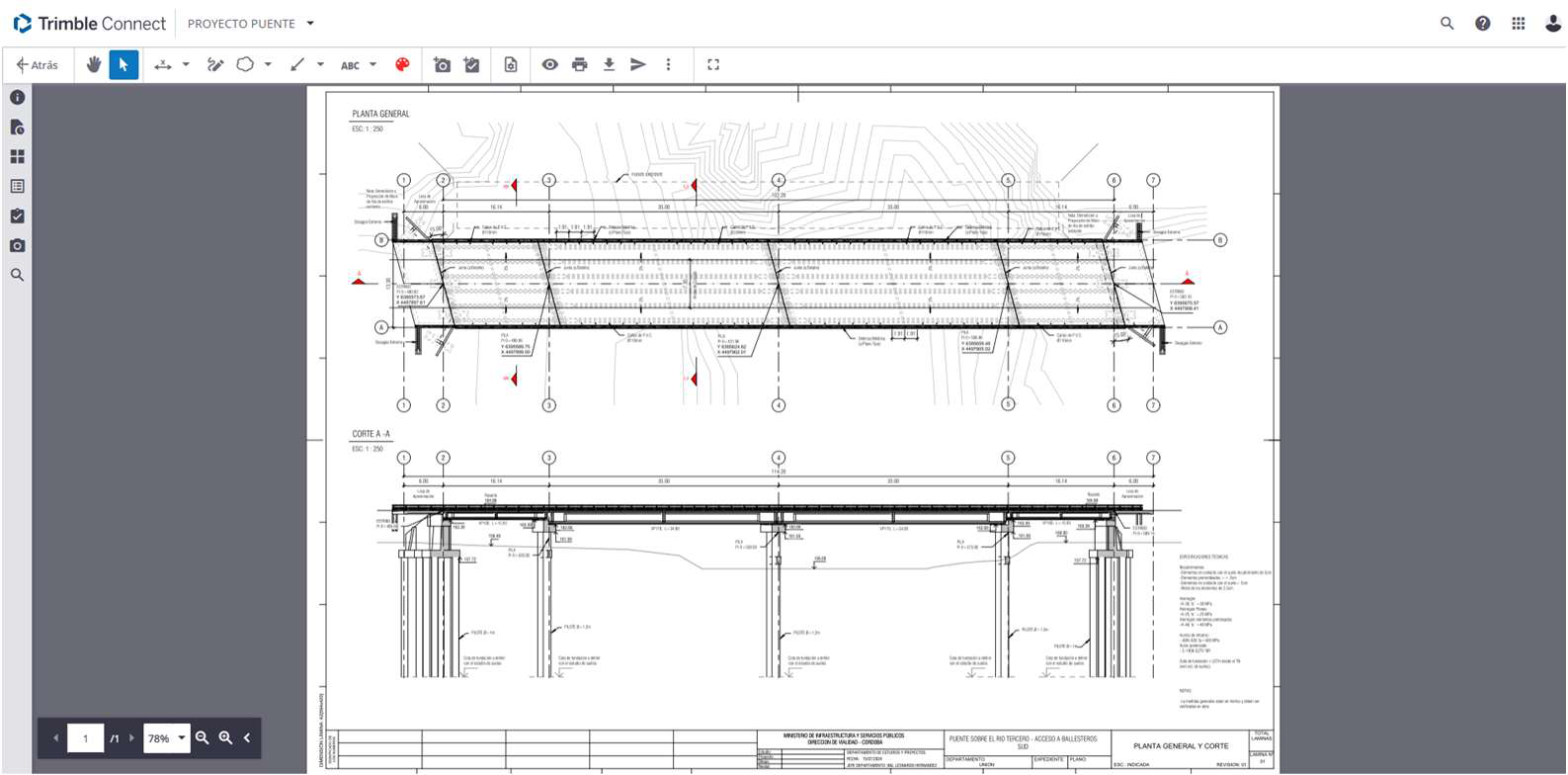
Task: Open the PROYECTO PUENTE project dropdown
Action: point(251,24)
